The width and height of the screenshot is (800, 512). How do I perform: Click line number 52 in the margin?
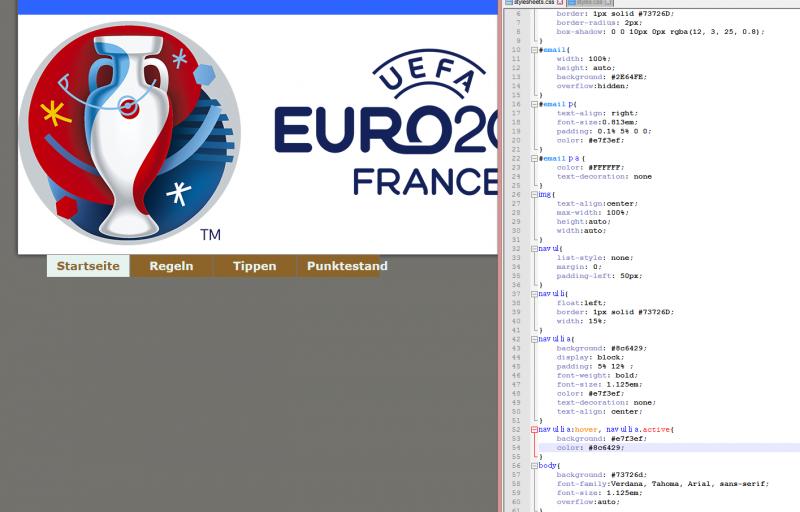tap(516, 430)
